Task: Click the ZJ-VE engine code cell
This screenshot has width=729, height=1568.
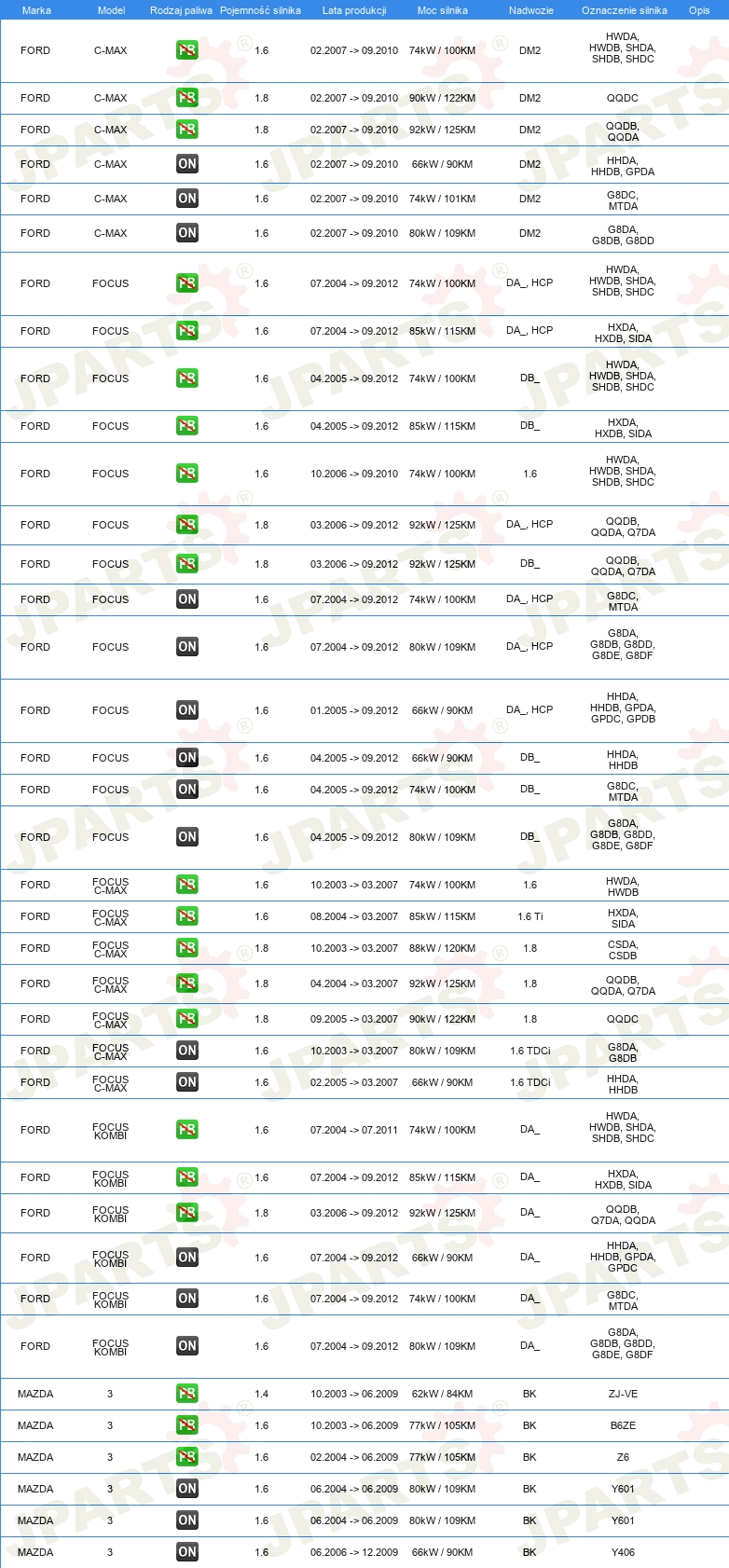Action: tap(623, 1394)
